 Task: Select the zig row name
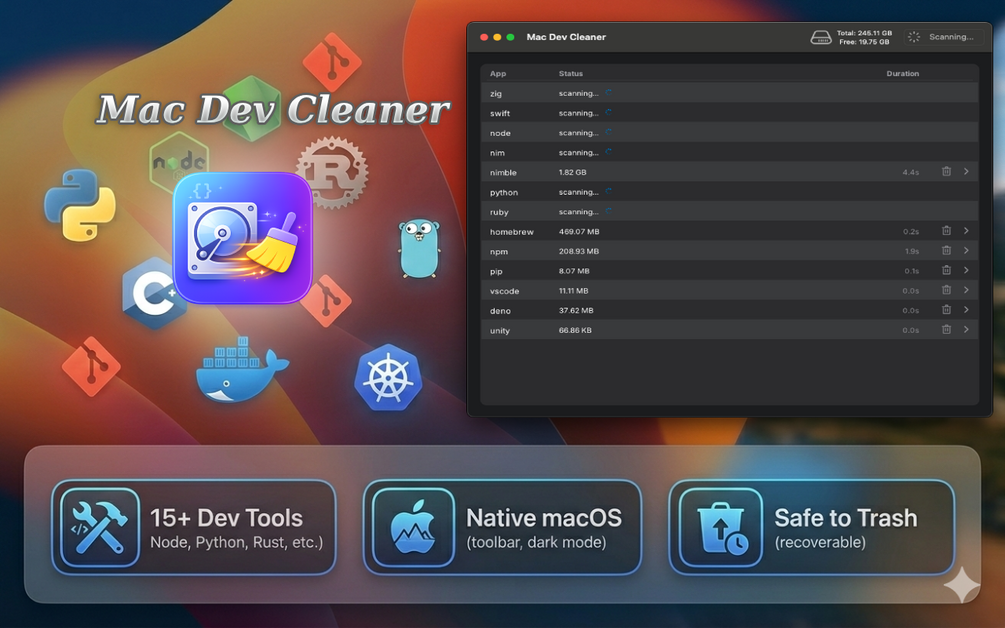click(x=496, y=94)
